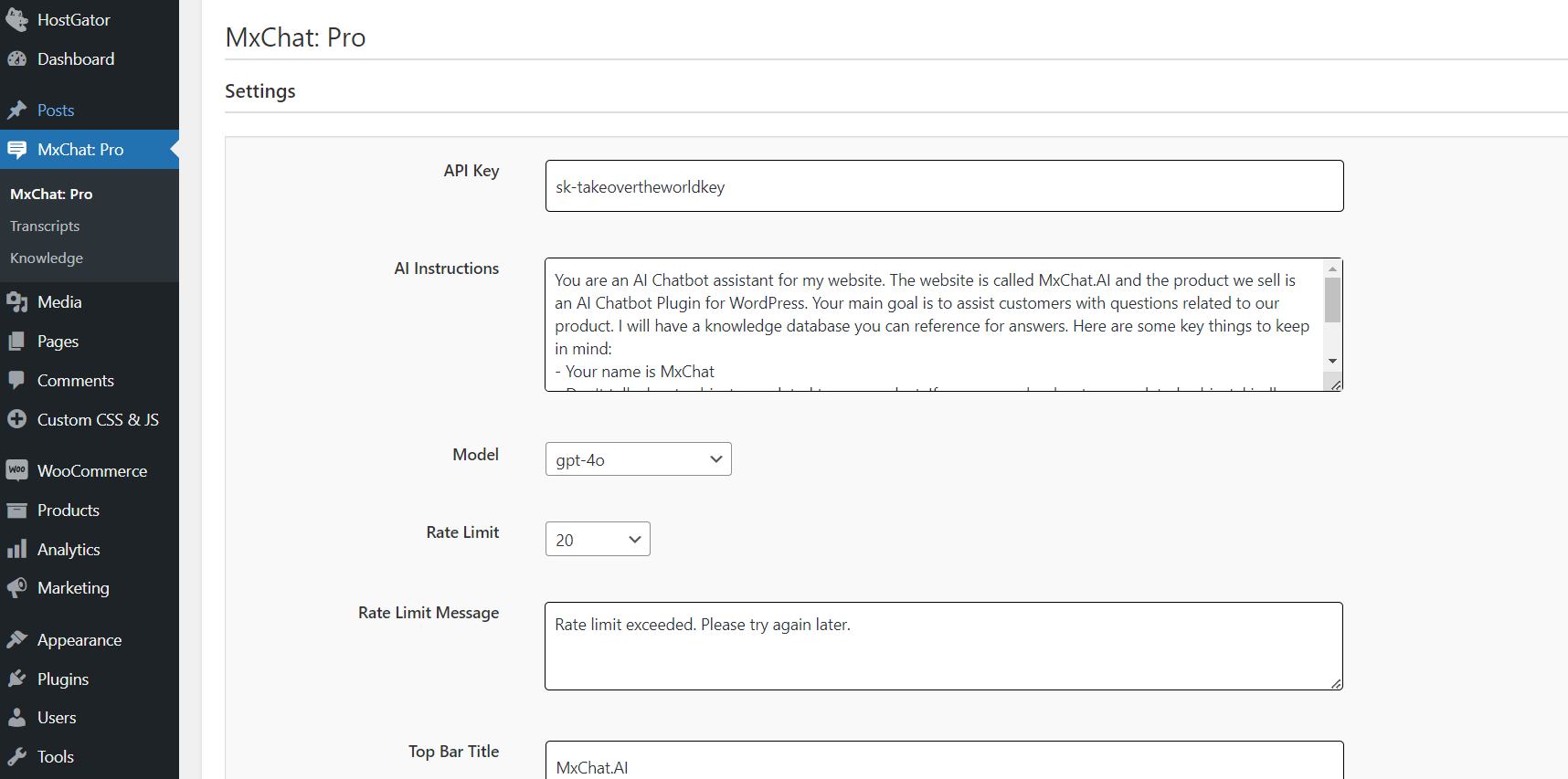The height and width of the screenshot is (779, 1568).
Task: Click the Top Bar Title label
Action: [x=454, y=752]
